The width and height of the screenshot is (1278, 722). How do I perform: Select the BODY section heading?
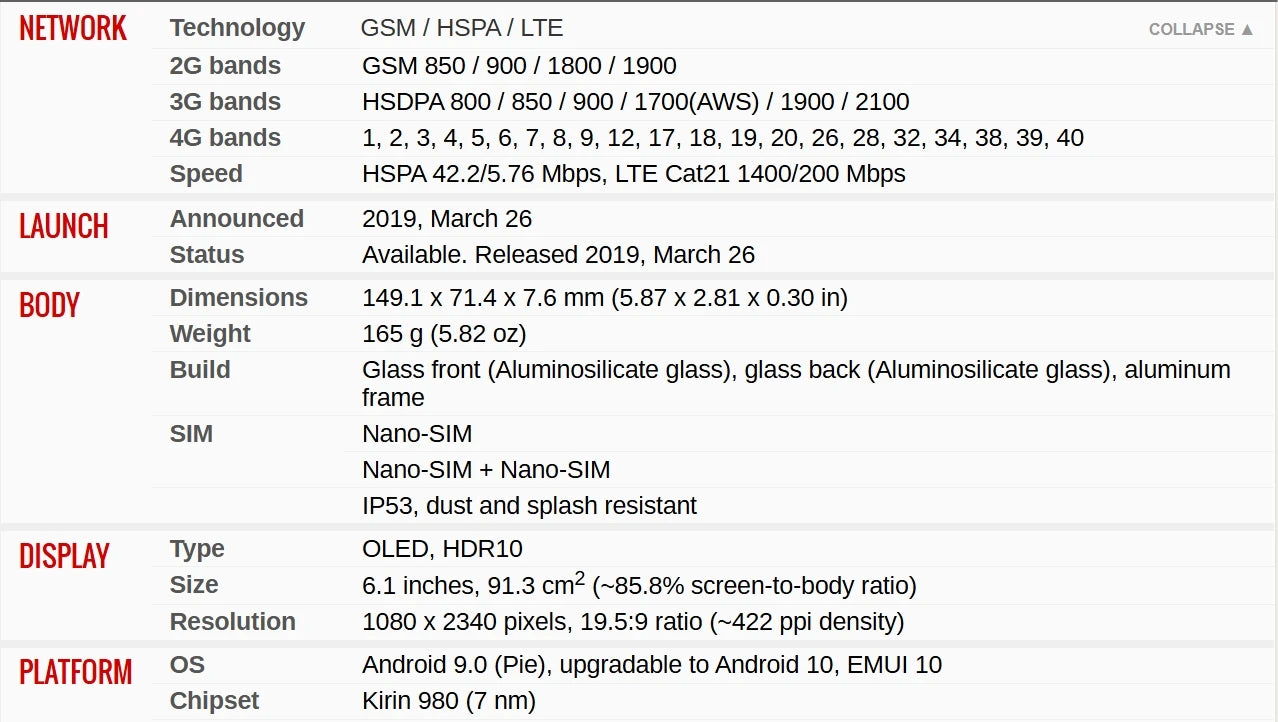click(x=49, y=305)
